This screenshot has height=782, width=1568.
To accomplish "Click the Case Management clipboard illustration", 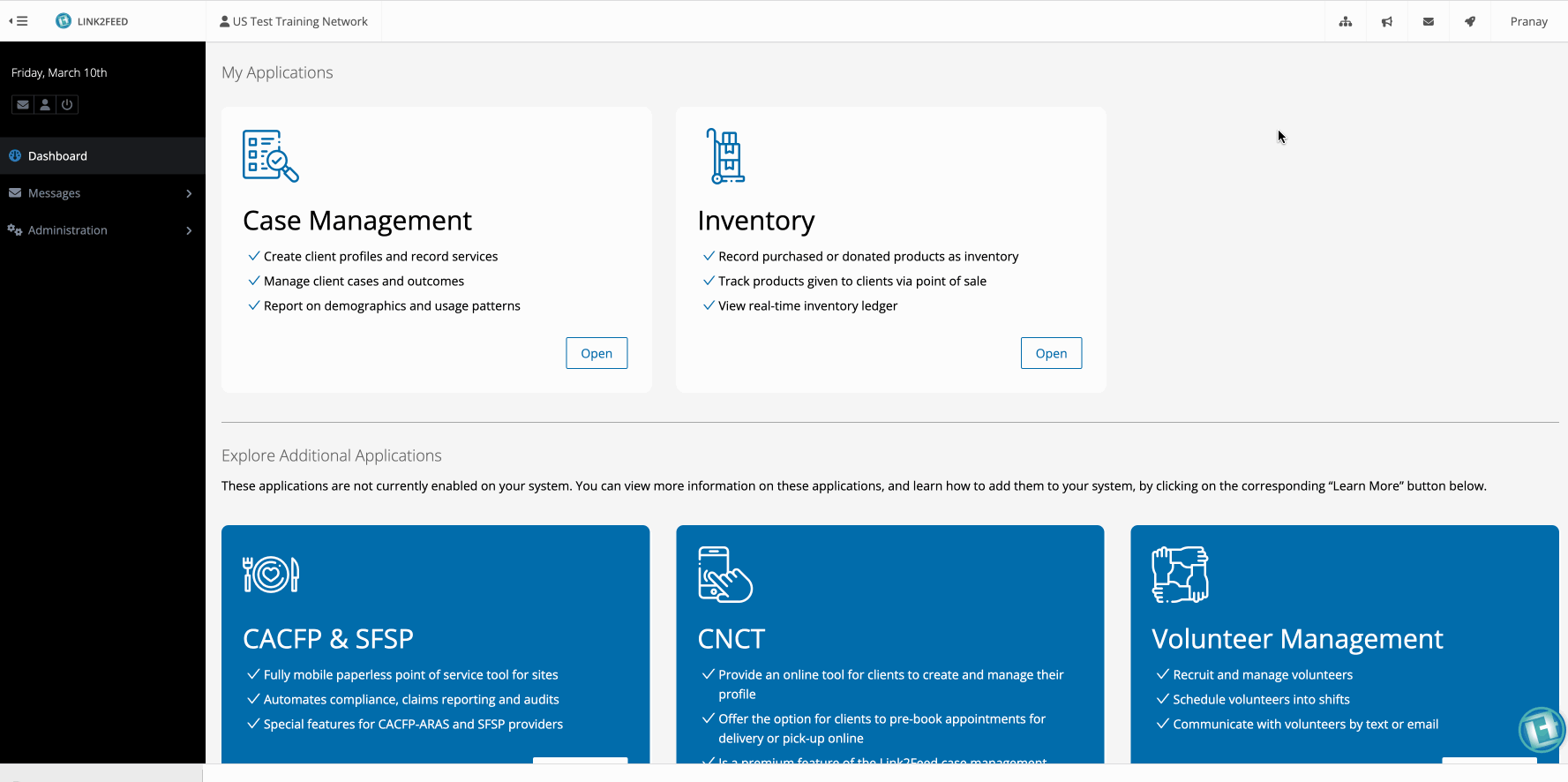I will 270,156.
